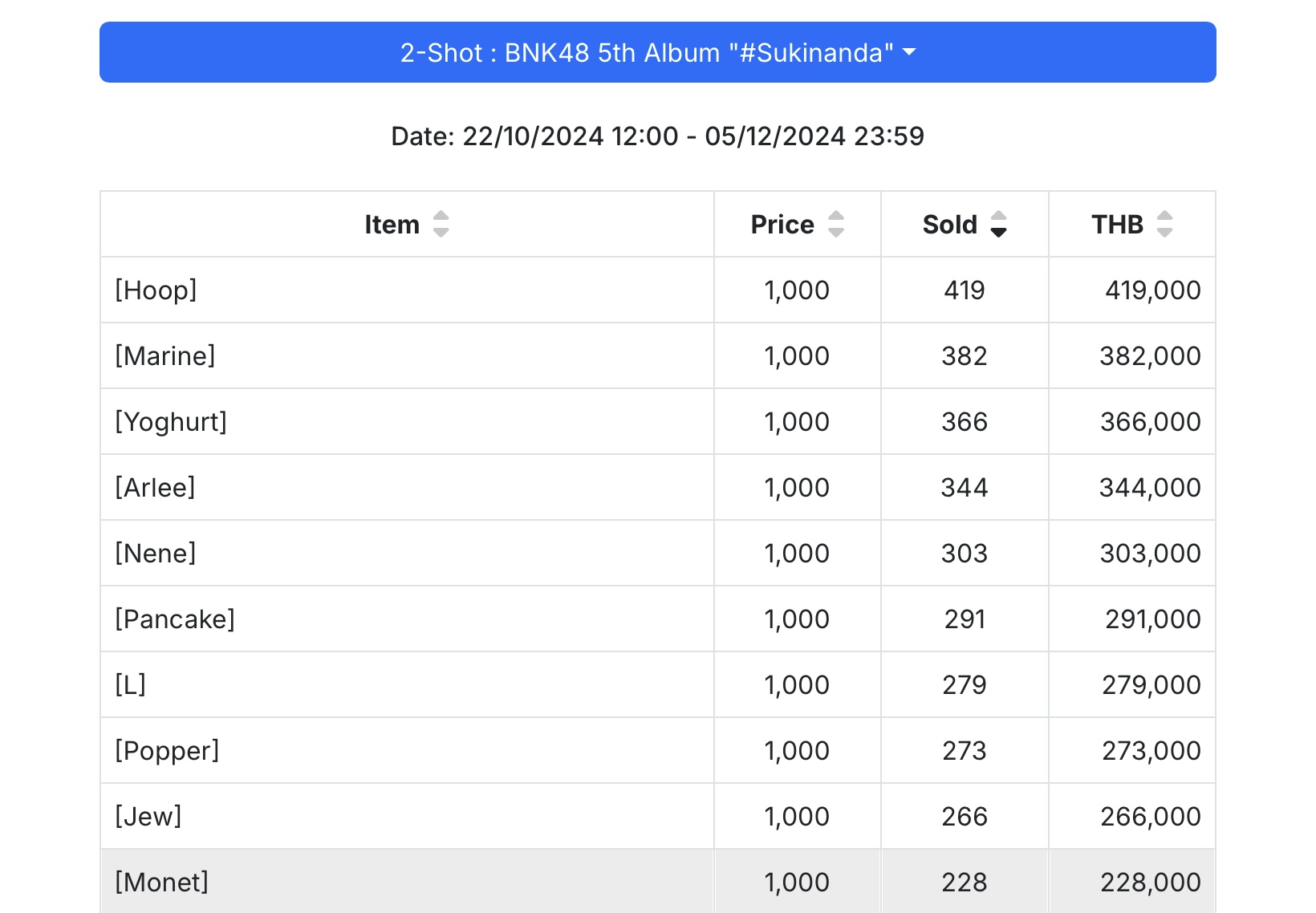
Task: Select the [Hoop] row
Action: tap(658, 290)
